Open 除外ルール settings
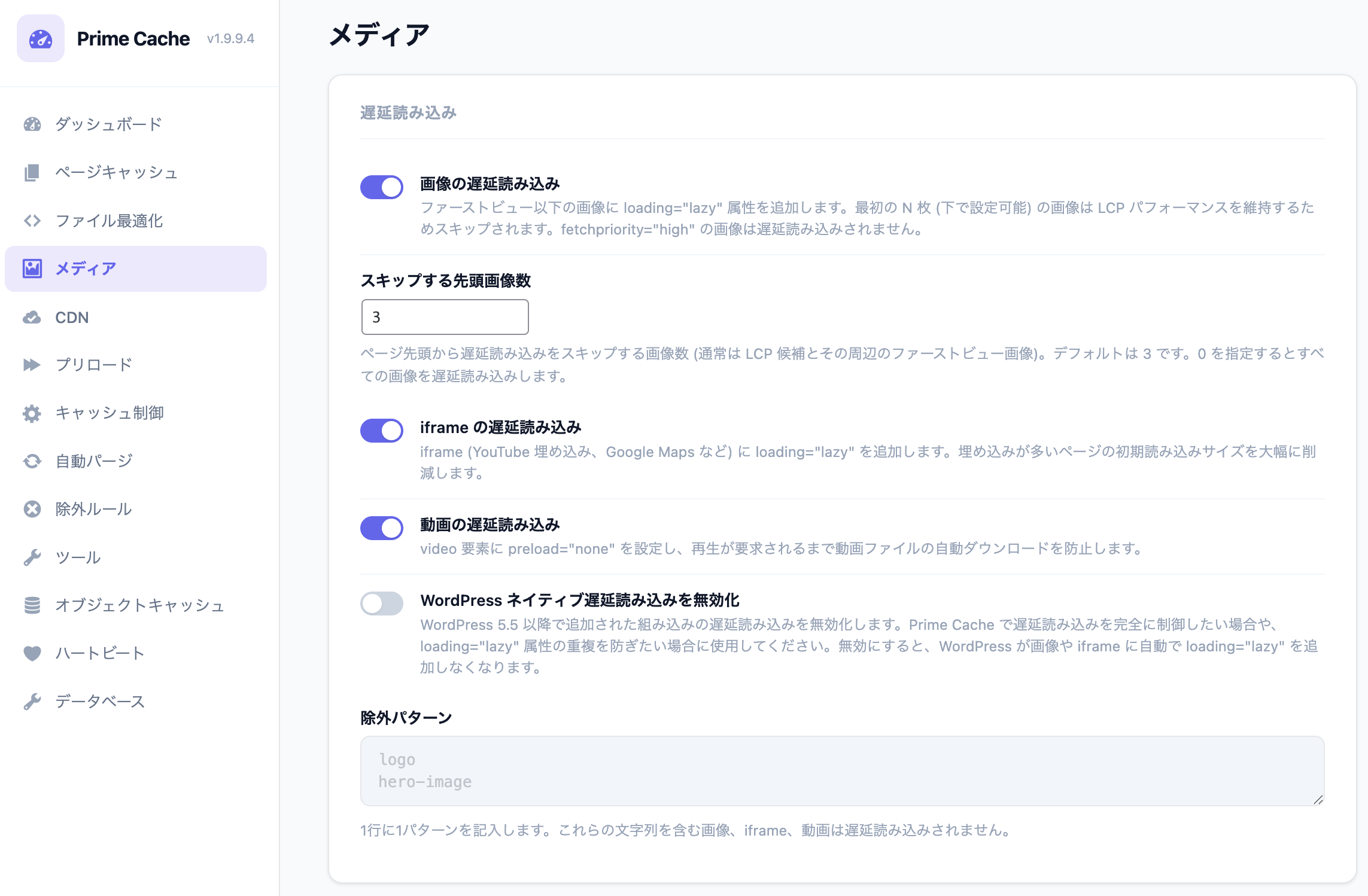 tap(136, 509)
